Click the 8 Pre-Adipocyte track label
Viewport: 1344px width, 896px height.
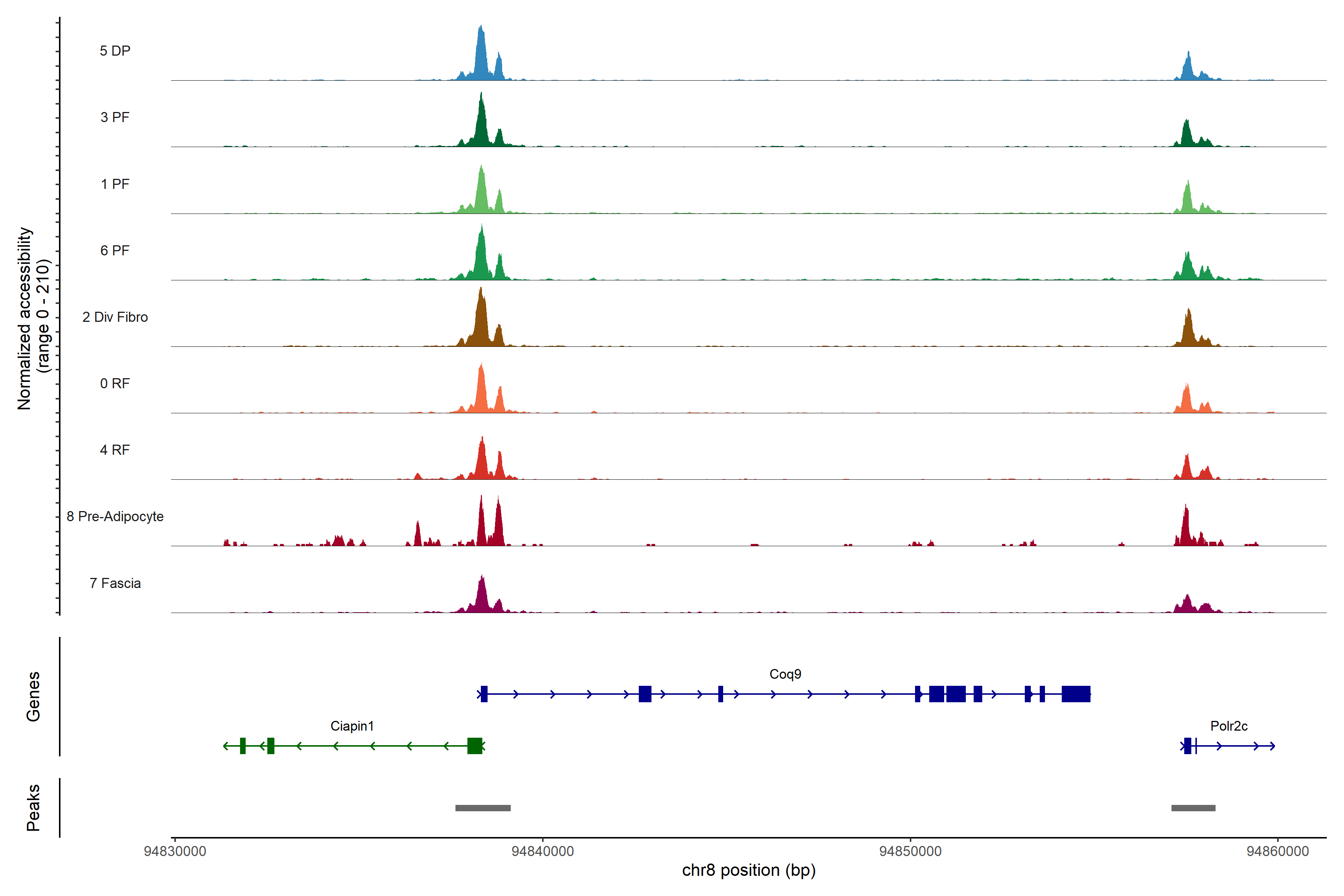click(x=115, y=517)
